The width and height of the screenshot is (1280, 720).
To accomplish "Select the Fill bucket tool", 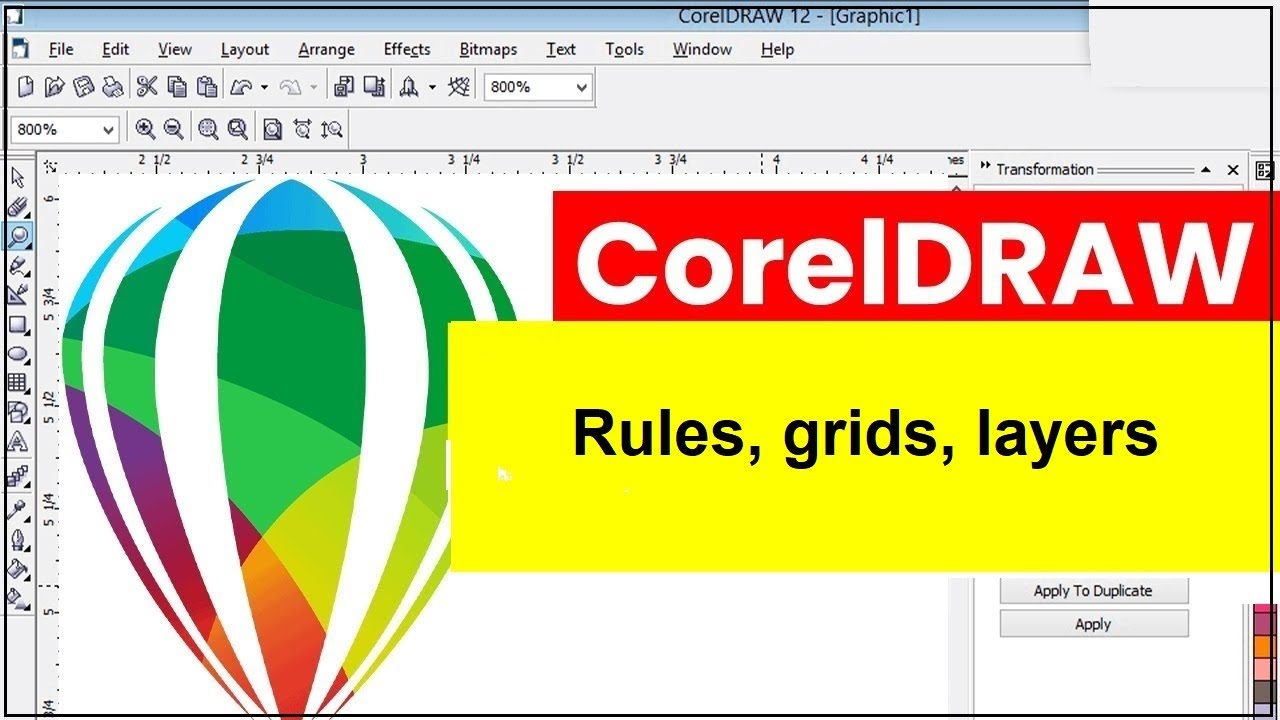I will coord(18,569).
